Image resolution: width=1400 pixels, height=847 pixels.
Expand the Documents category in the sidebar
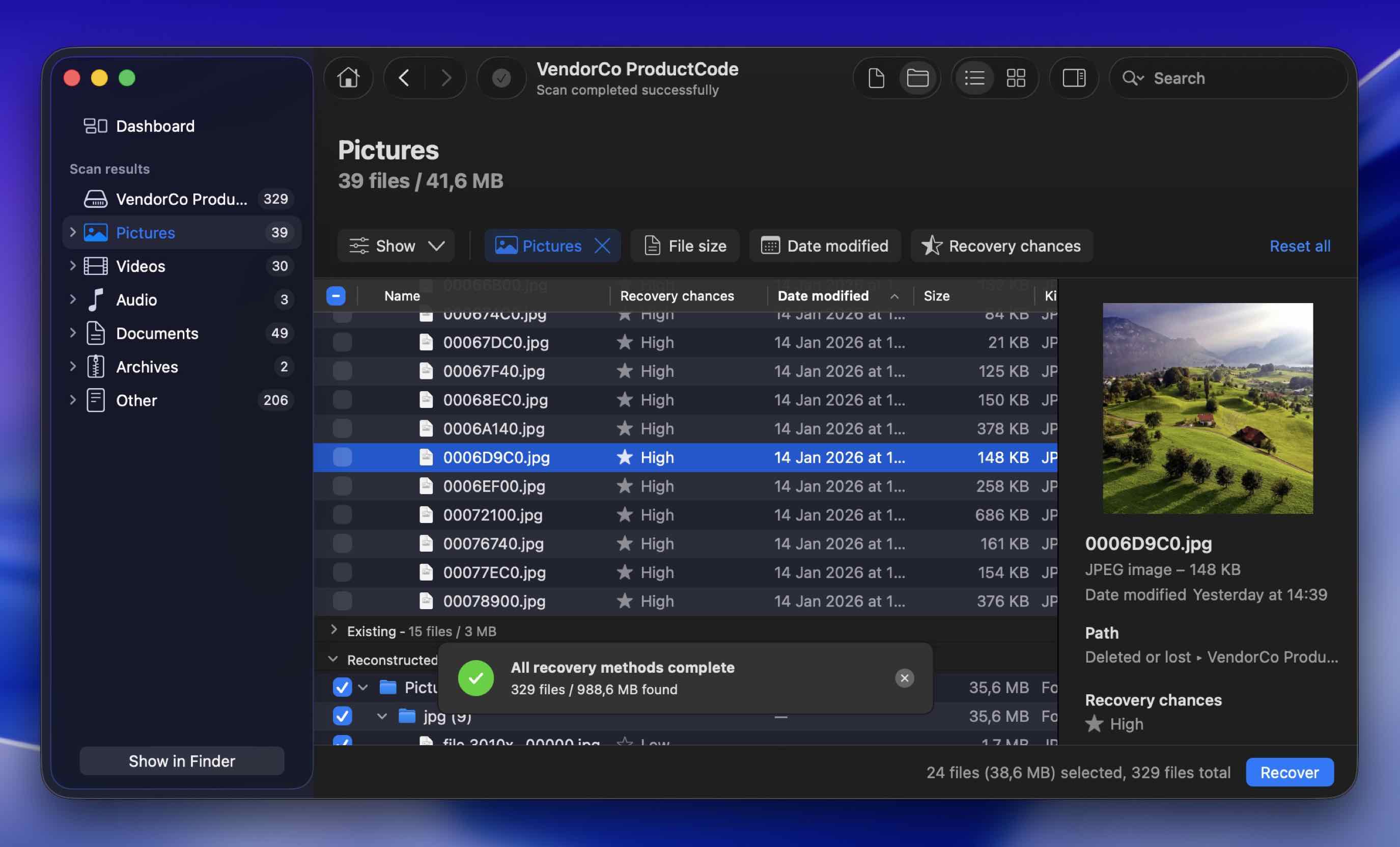coord(73,333)
